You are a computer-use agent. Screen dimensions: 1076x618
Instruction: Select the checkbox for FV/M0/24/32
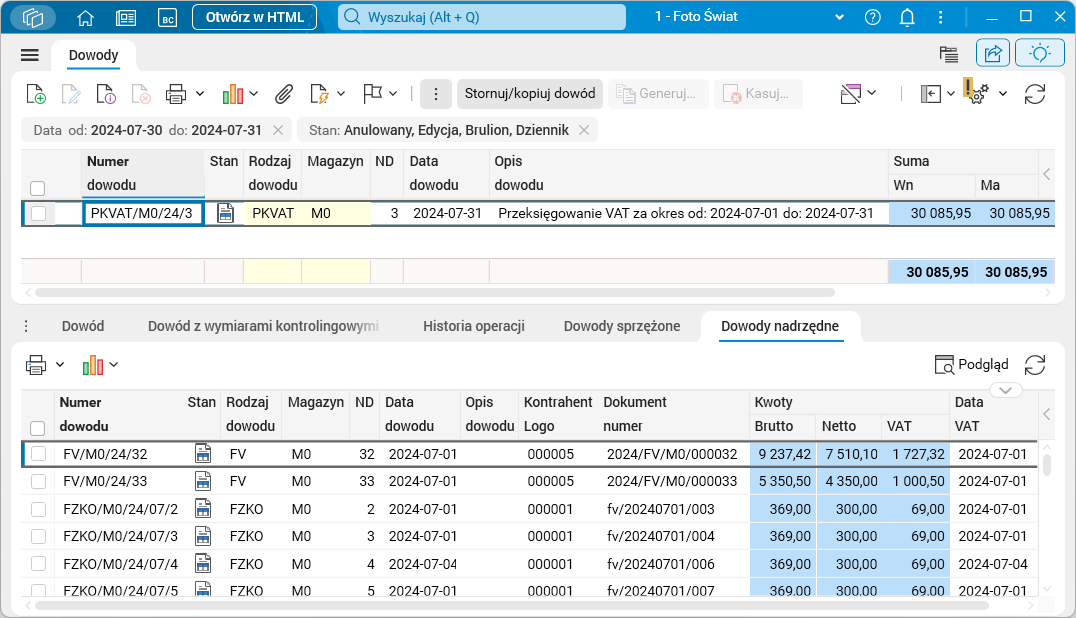point(38,454)
